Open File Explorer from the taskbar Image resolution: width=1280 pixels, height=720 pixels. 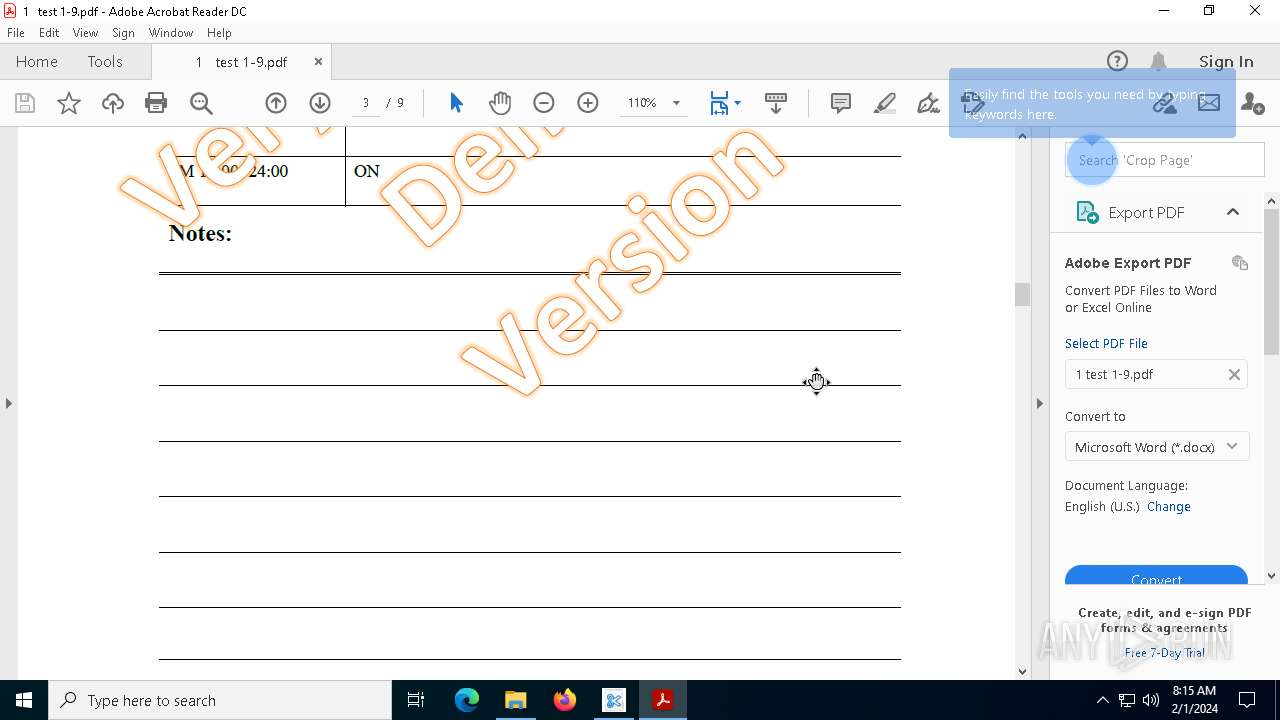516,700
